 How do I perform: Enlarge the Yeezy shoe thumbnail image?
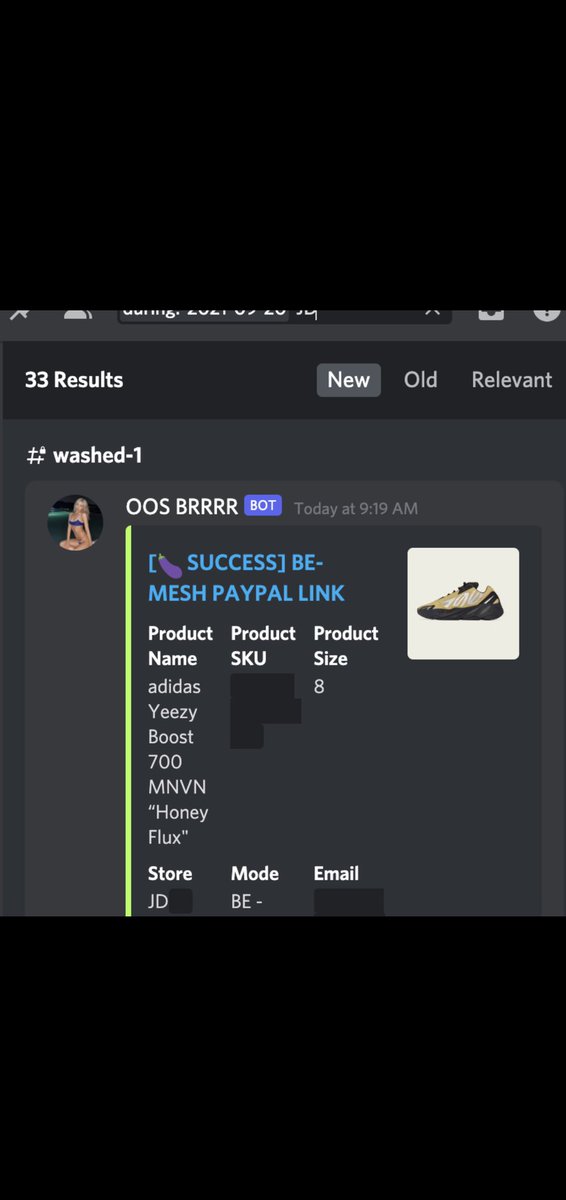coord(463,603)
